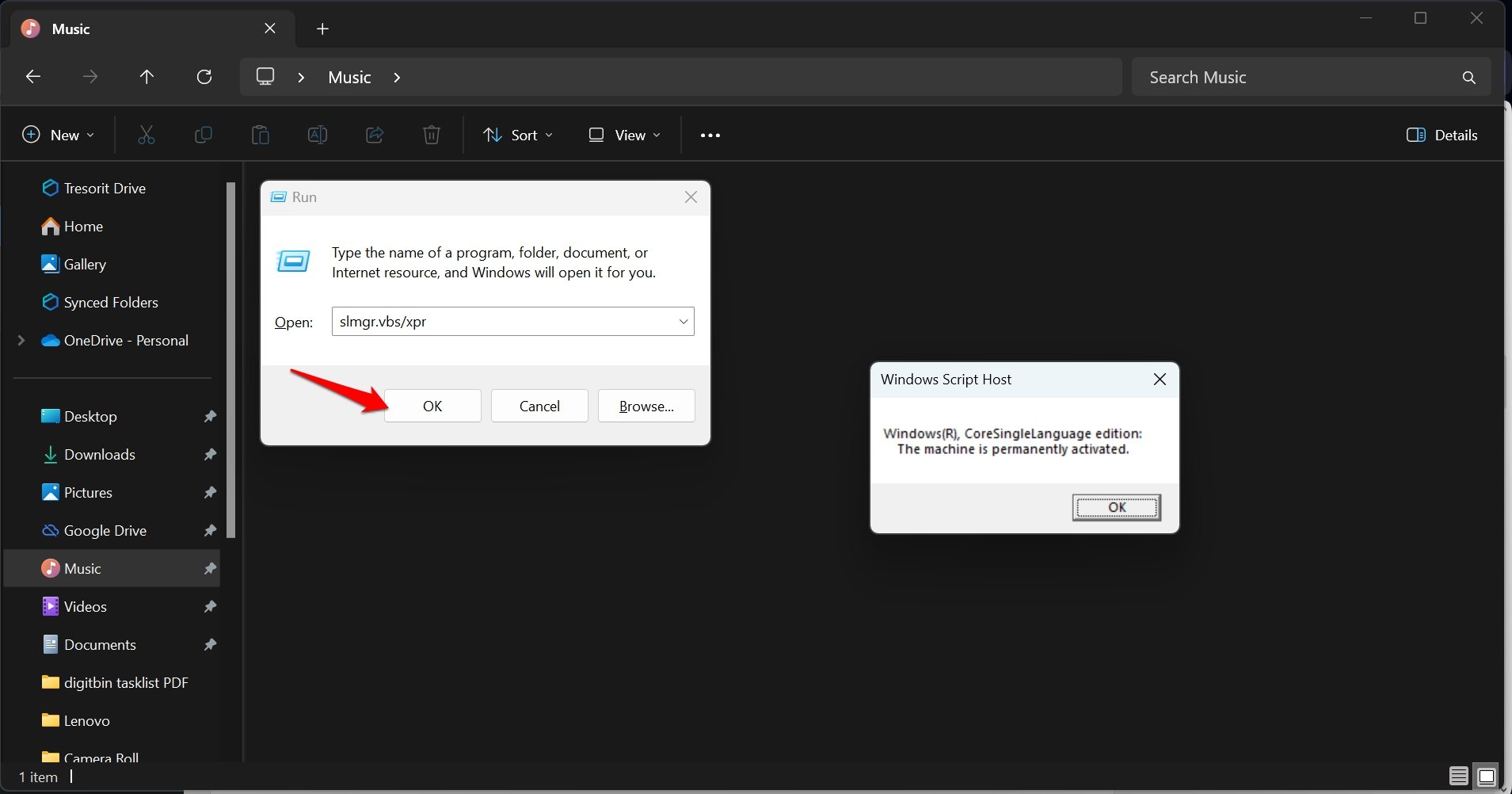Expand the Run dialog Open history dropdown
The image size is (1512, 794).
click(x=683, y=322)
